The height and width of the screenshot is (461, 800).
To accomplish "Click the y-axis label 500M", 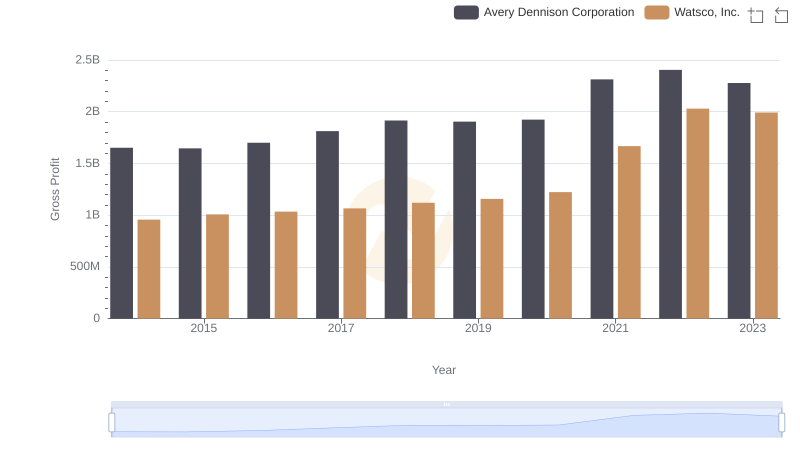I will click(85, 266).
